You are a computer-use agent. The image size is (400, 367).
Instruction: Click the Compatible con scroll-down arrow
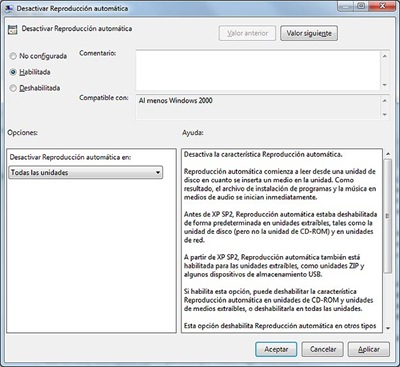(x=385, y=114)
